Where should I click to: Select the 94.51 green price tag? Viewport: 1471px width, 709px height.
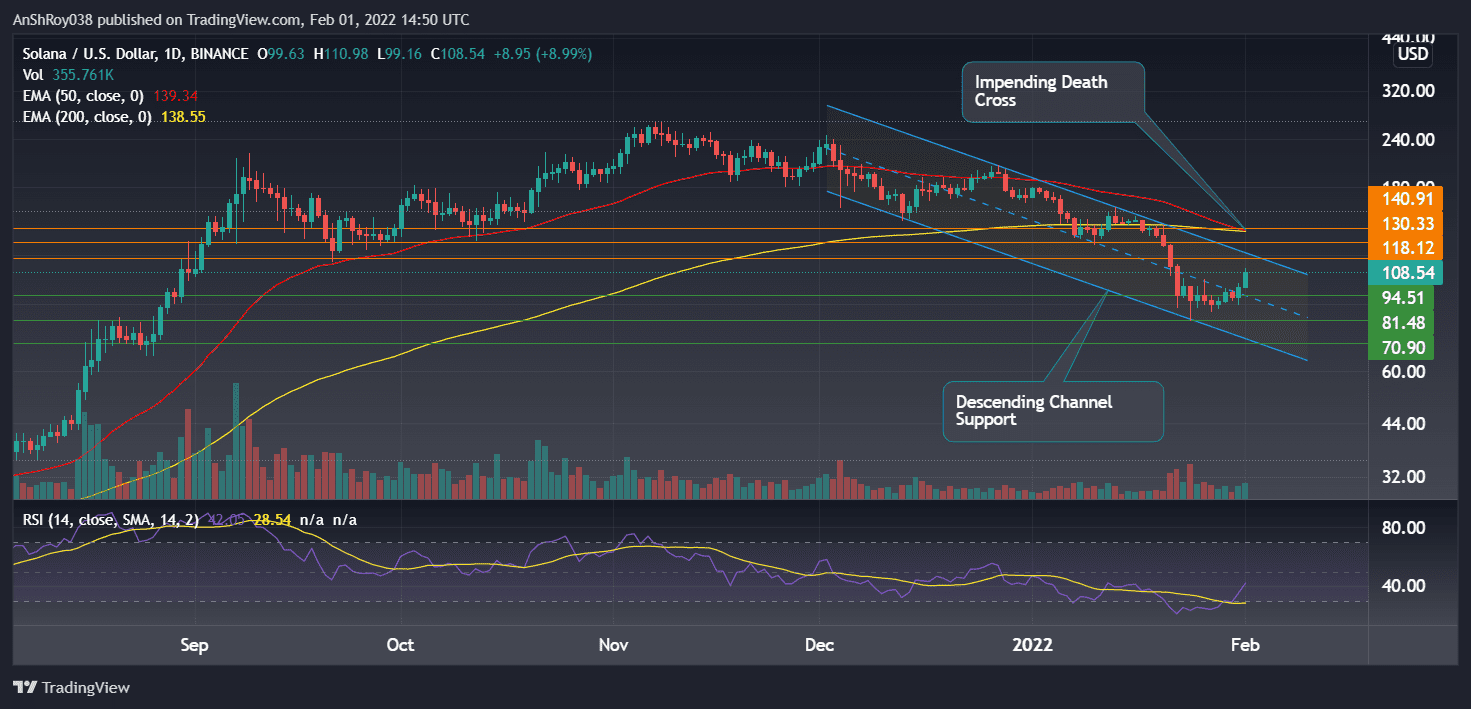click(1404, 297)
